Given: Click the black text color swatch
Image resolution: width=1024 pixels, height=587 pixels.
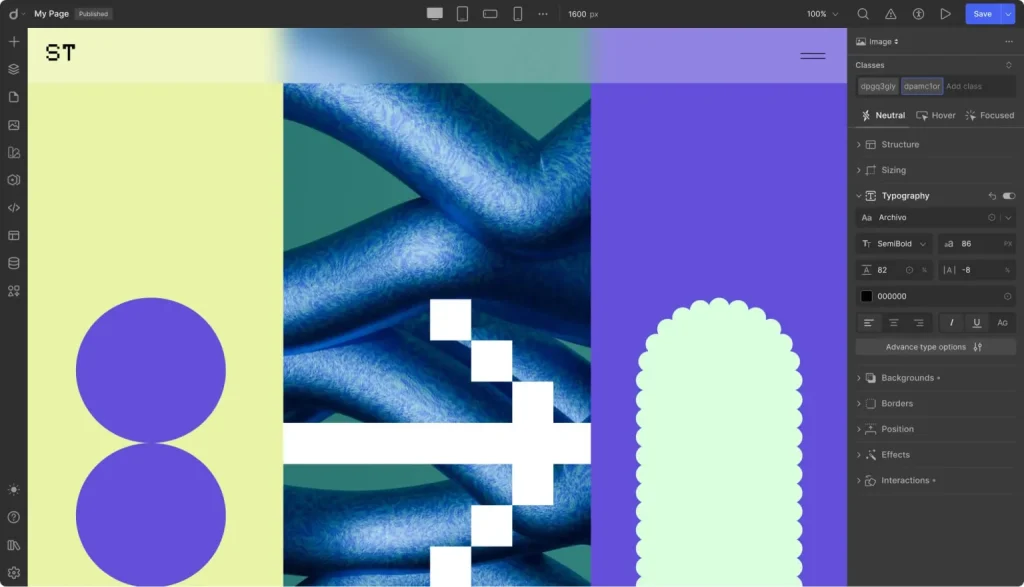Looking at the screenshot, I should pos(867,297).
